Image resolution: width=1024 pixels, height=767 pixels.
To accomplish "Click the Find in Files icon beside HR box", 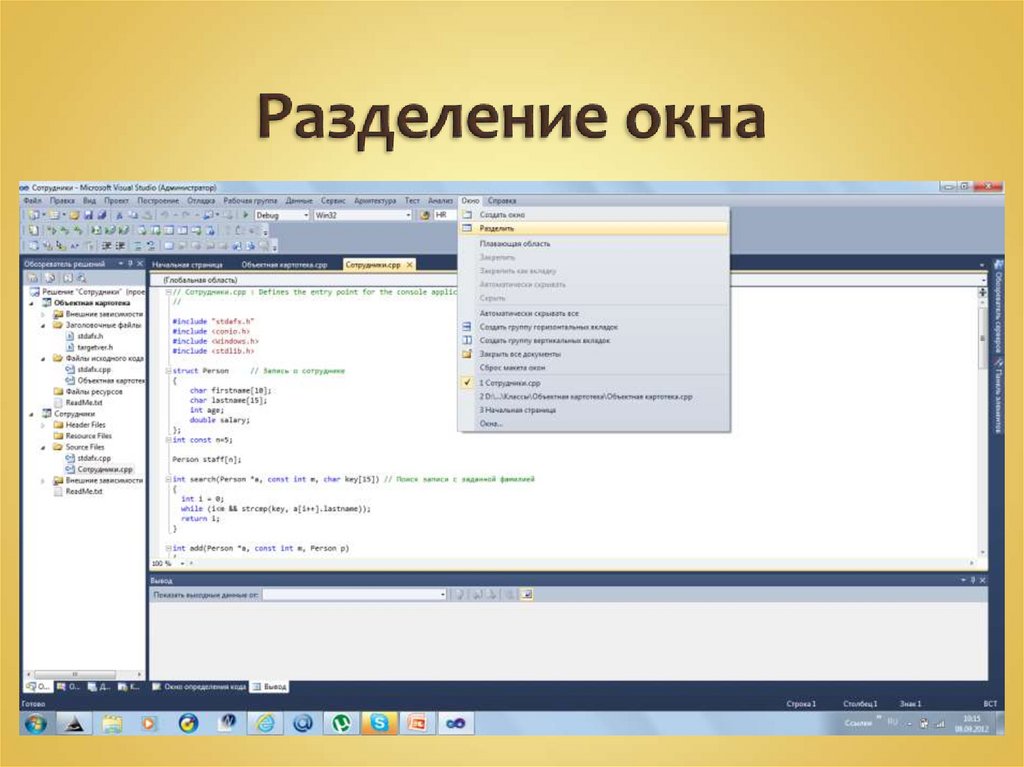I will coord(424,215).
